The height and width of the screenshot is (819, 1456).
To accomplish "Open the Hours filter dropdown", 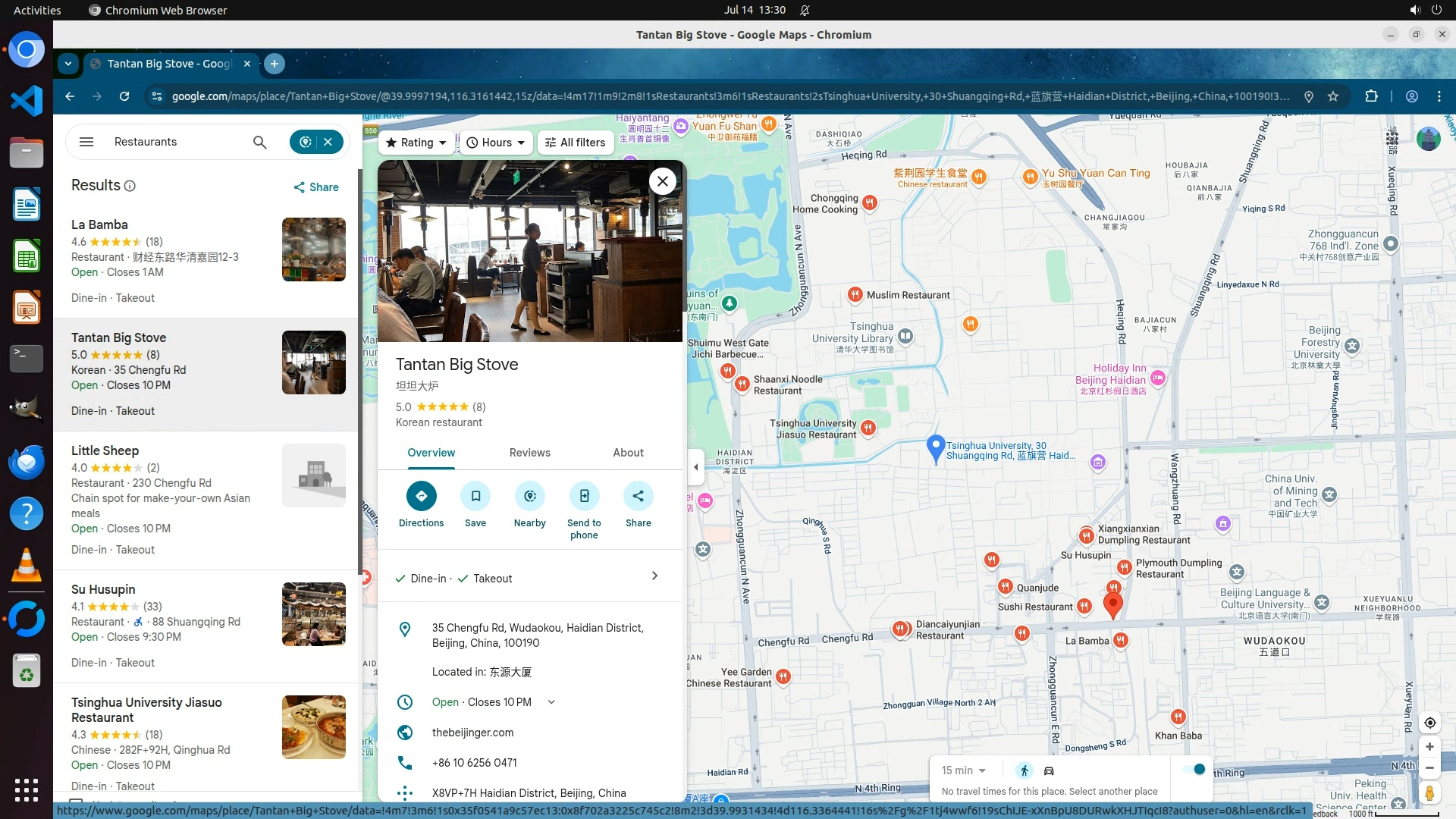I will click(495, 143).
